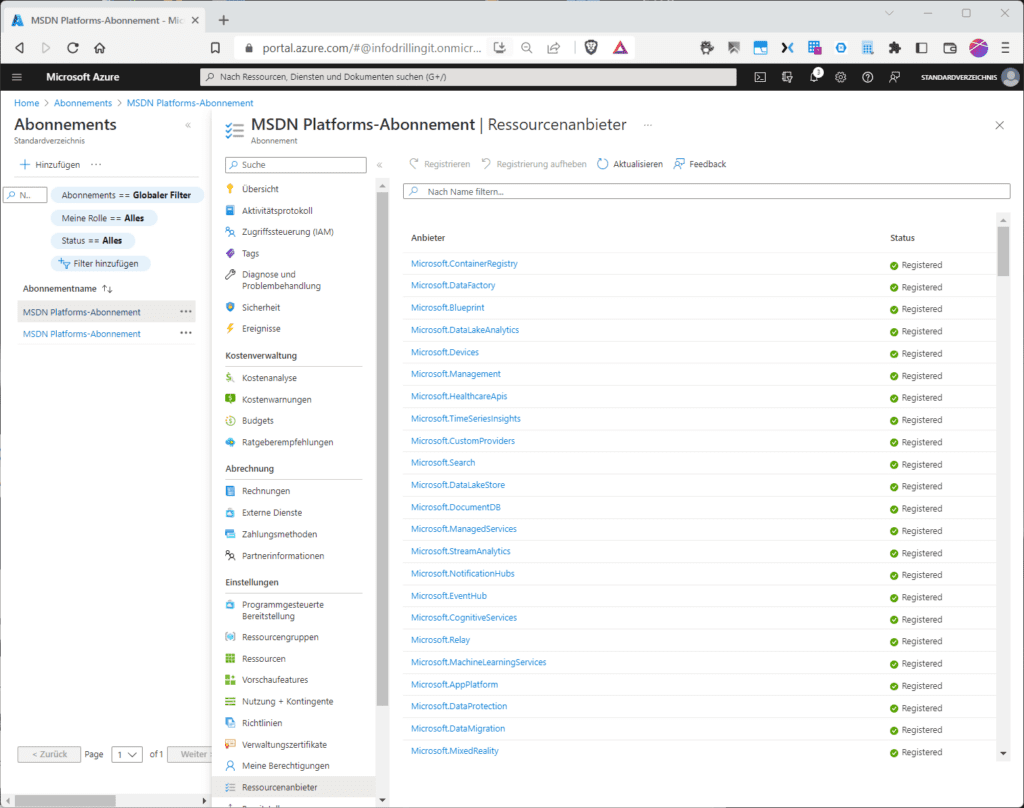Go to browser home page icon
This screenshot has width=1024, height=808.
click(x=99, y=48)
